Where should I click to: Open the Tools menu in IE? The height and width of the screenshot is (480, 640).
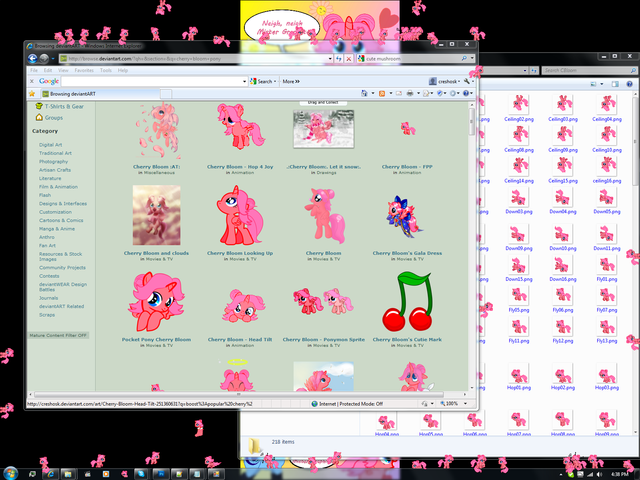click(106, 70)
